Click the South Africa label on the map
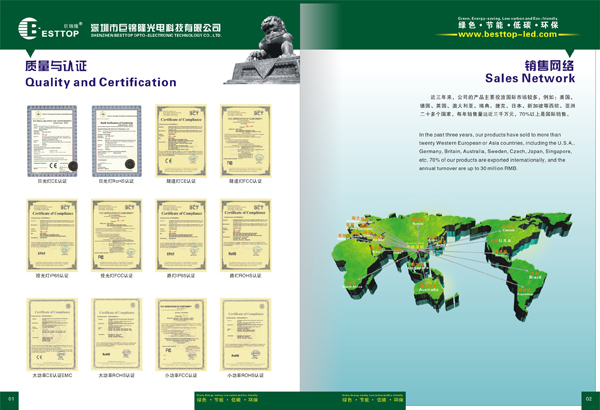This screenshot has width=600, height=410. (352, 287)
